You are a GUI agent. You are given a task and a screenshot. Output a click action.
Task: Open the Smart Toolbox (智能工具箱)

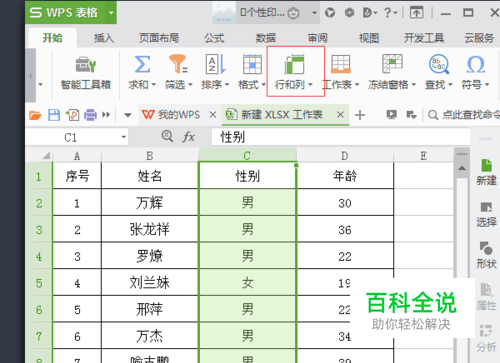[86, 73]
